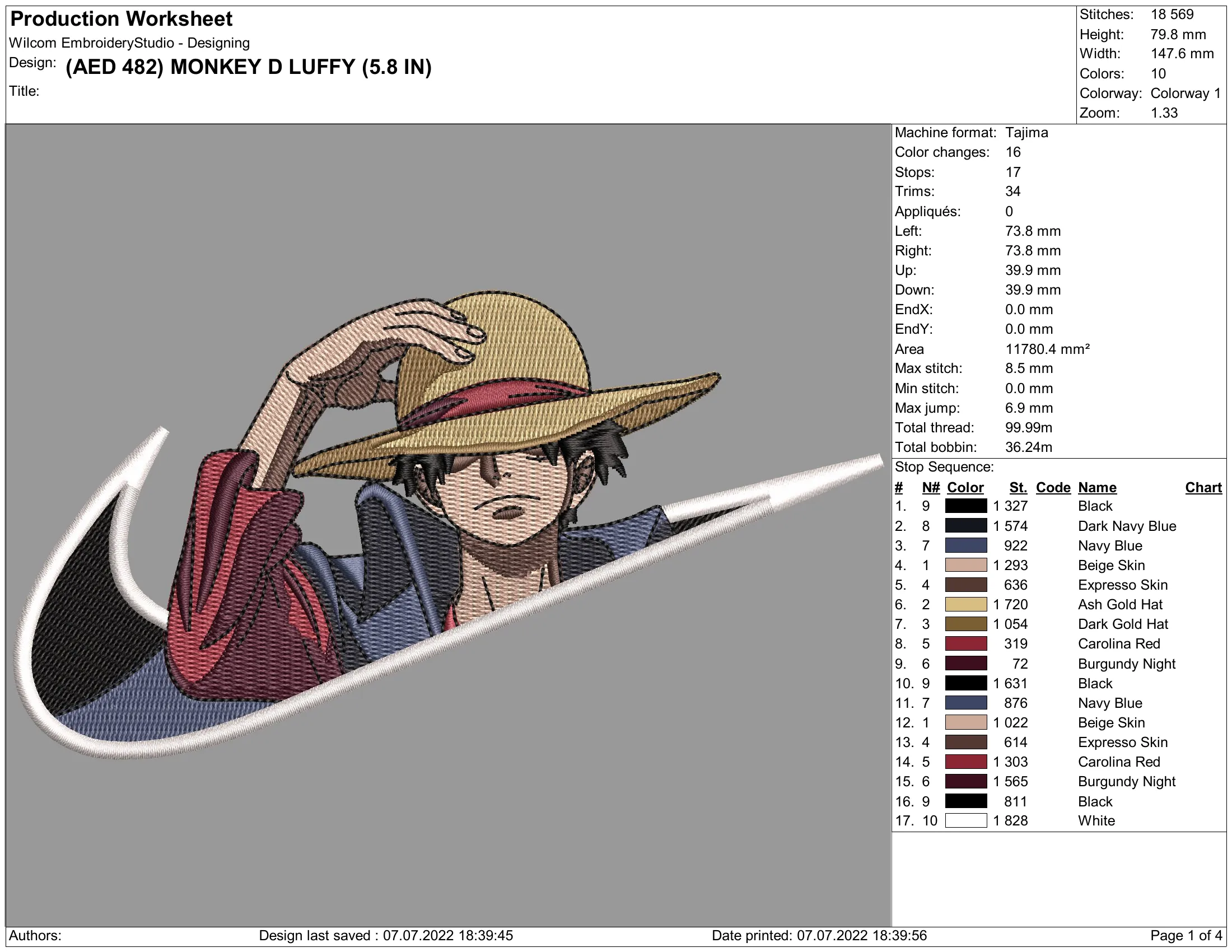Click the 'Code' column header

coord(1053,487)
